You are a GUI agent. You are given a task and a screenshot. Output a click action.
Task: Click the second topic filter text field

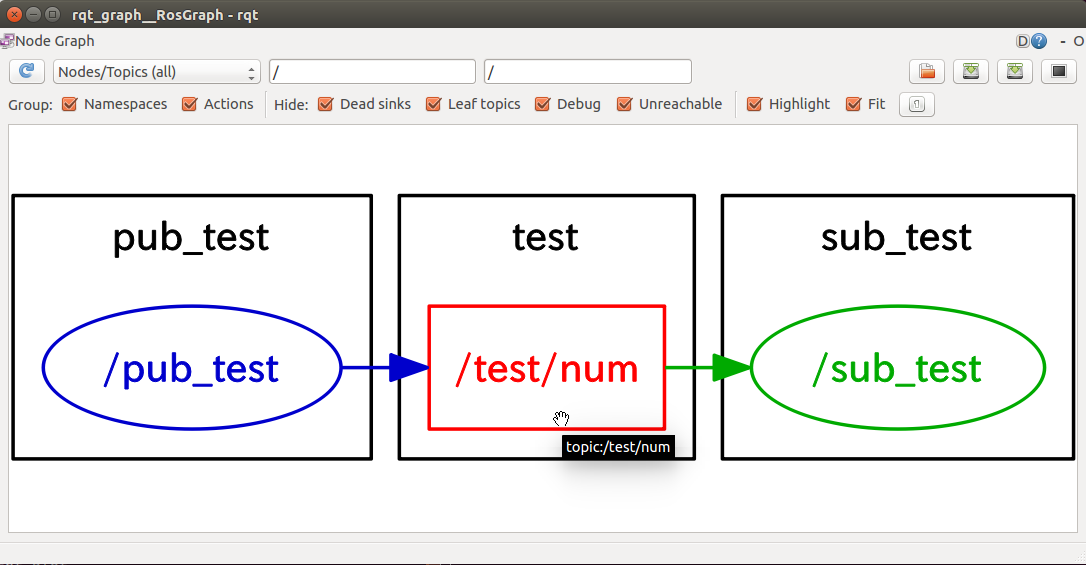click(587, 72)
